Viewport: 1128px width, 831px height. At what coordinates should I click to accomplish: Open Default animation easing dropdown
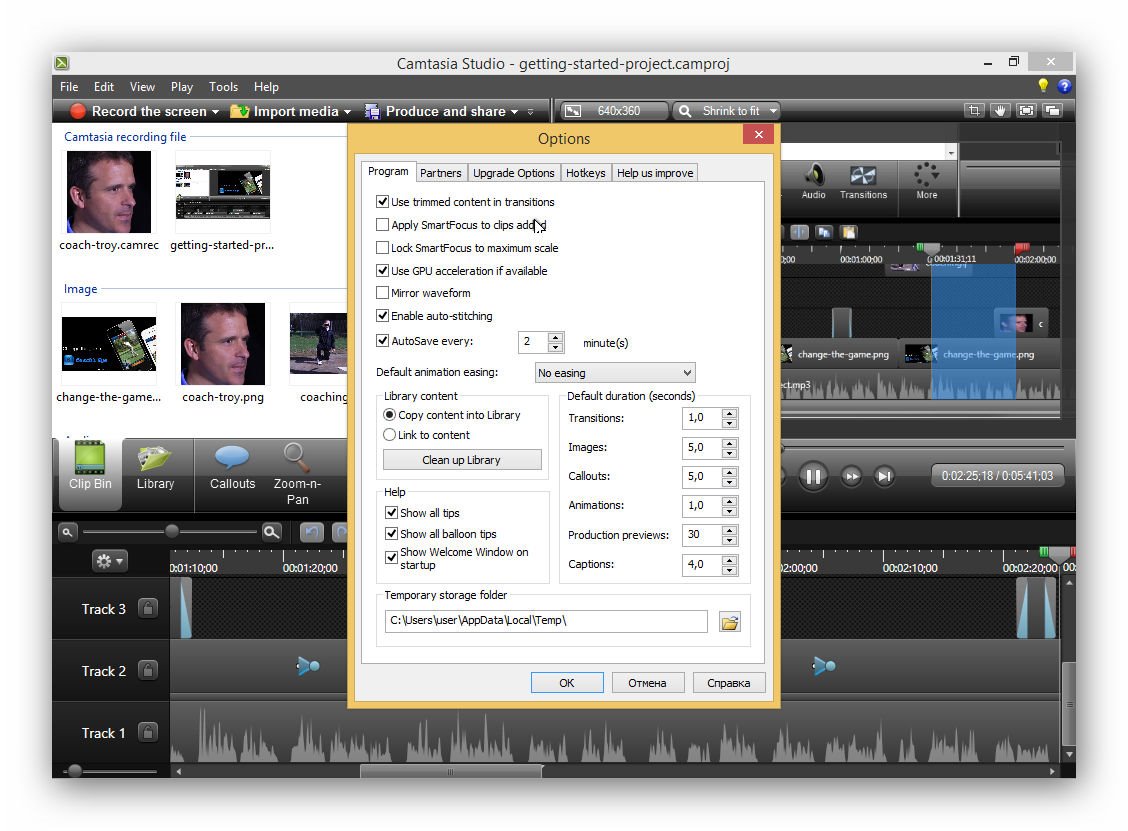(615, 373)
